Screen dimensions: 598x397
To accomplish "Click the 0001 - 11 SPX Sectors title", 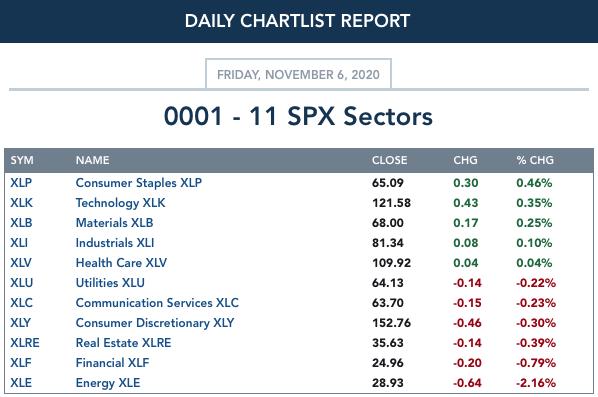I will click(298, 116).
